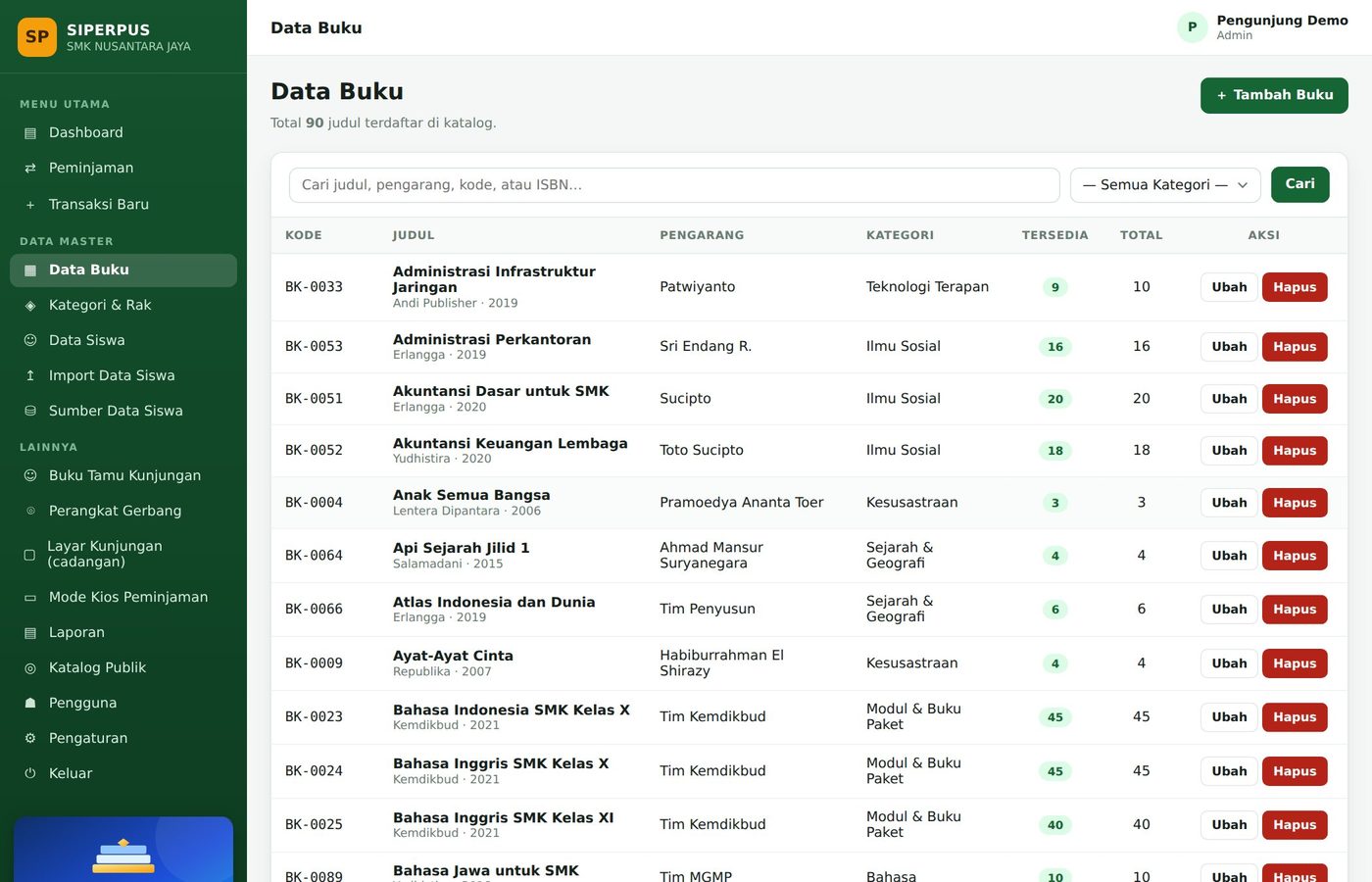Click the PENGARANG column header
Viewport: 1372px width, 882px height.
[702, 235]
